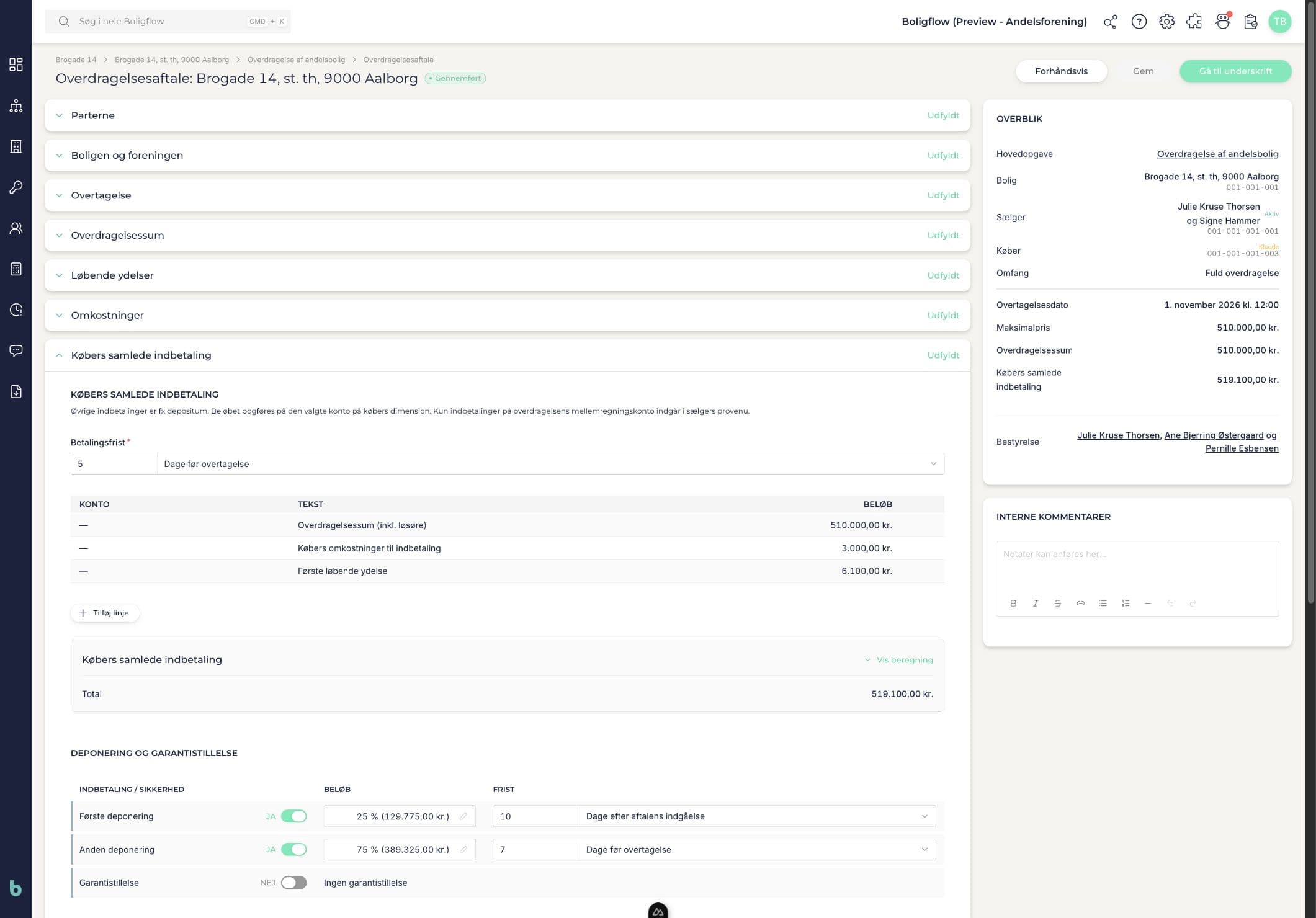Viewport: 1316px width, 918px height.
Task: Open Pernille Esbensen board member link
Action: 1242,448
